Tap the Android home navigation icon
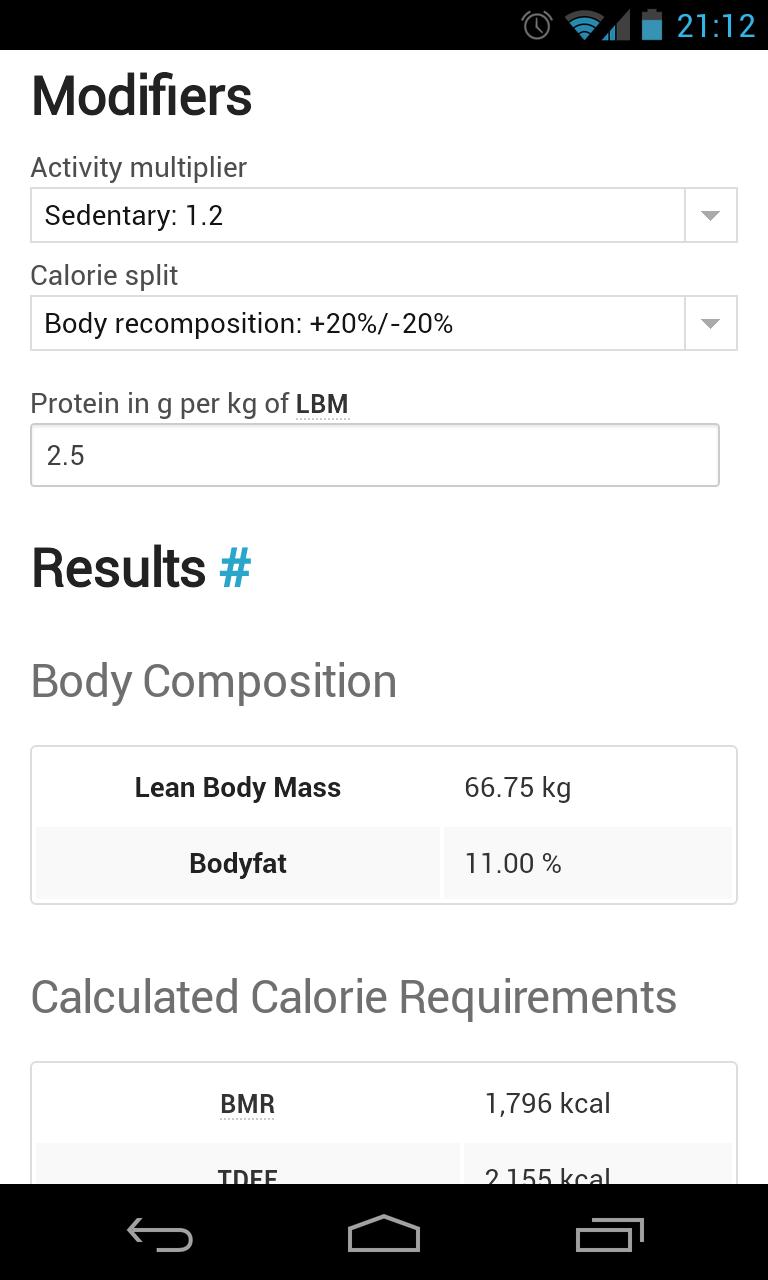The image size is (768, 1280). [384, 1234]
